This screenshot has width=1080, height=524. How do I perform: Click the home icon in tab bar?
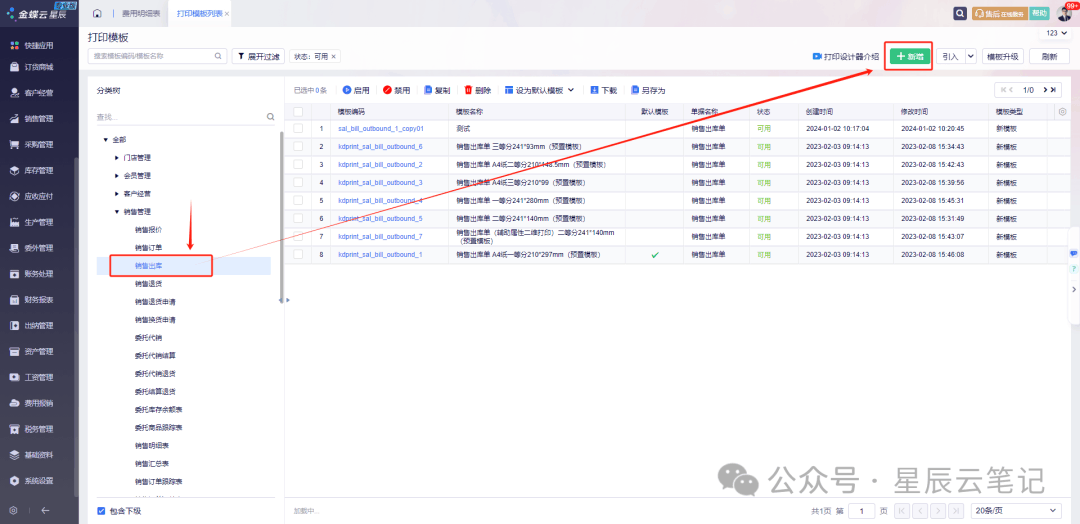[97, 14]
